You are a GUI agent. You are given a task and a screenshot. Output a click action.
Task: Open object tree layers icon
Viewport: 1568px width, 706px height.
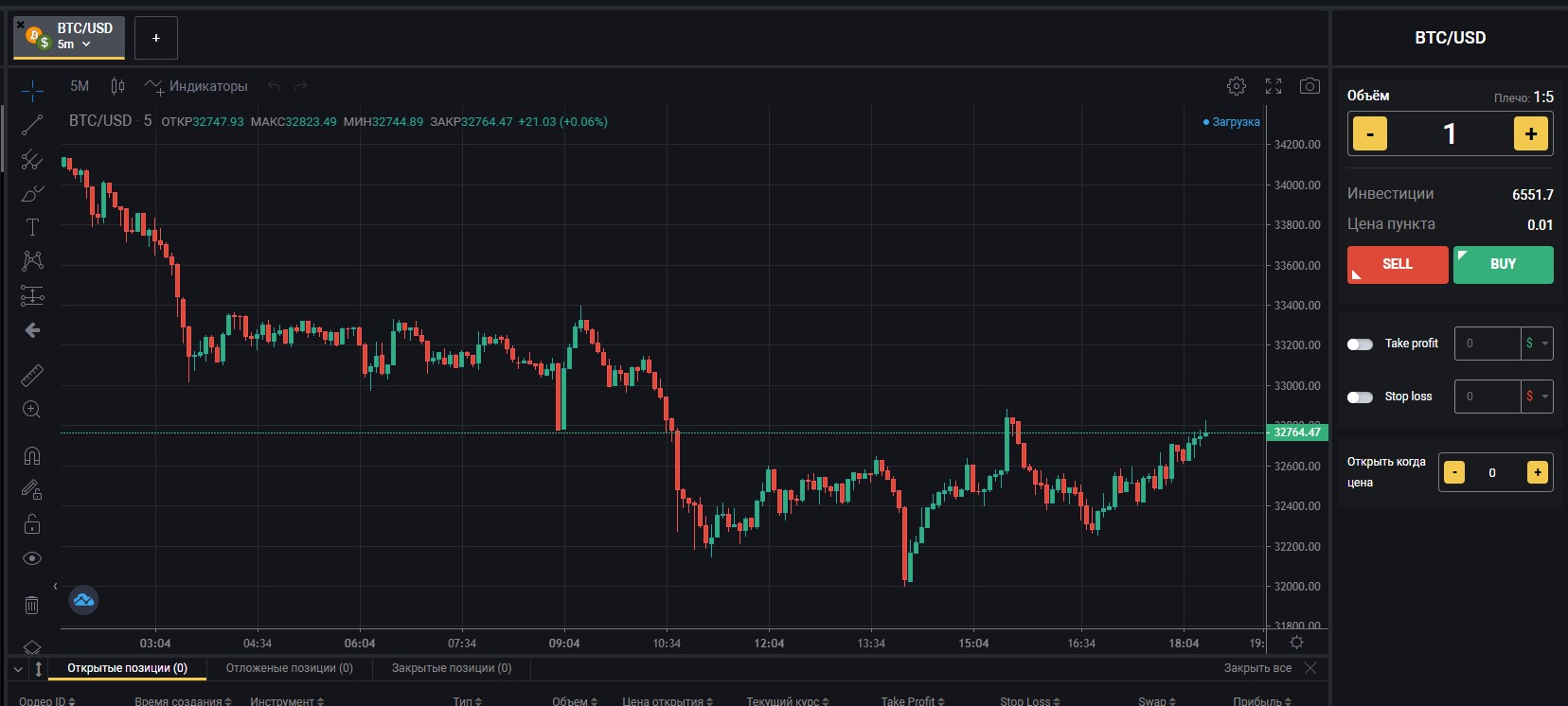tap(32, 647)
